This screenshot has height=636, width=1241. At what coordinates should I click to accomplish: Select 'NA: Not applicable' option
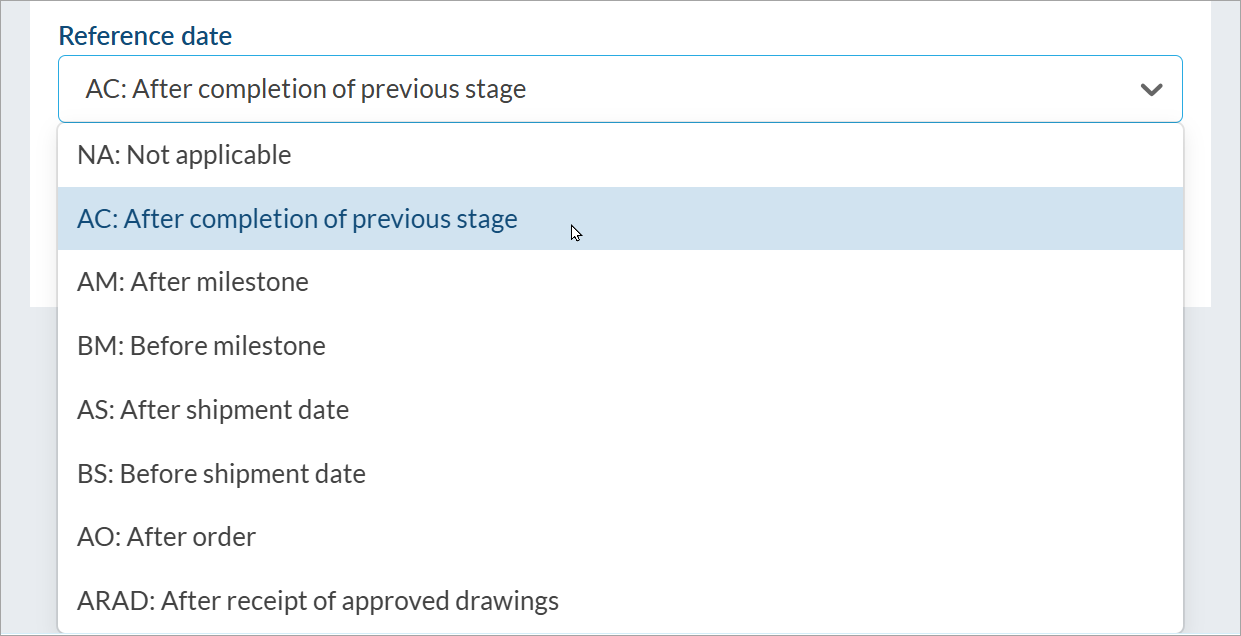point(184,155)
